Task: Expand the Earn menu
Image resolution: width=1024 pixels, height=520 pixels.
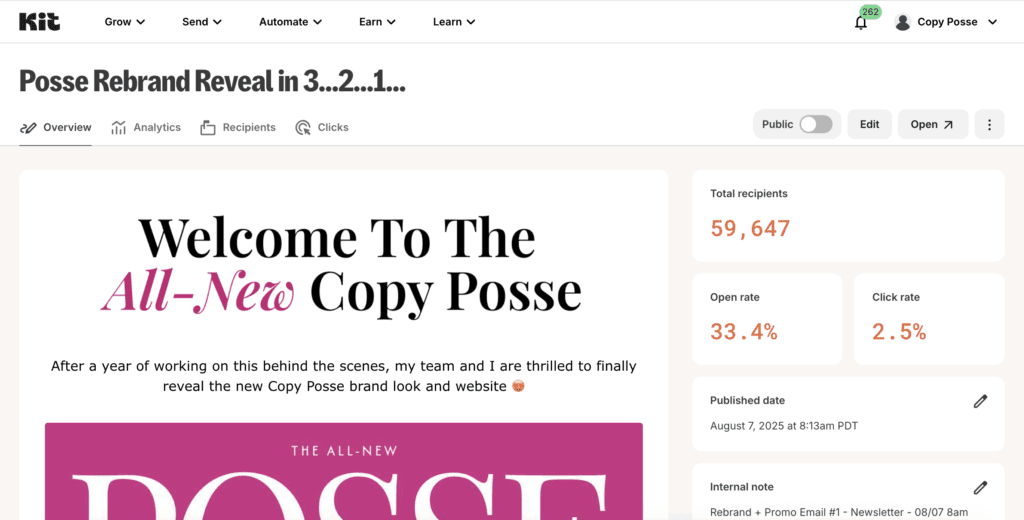Action: click(x=377, y=22)
